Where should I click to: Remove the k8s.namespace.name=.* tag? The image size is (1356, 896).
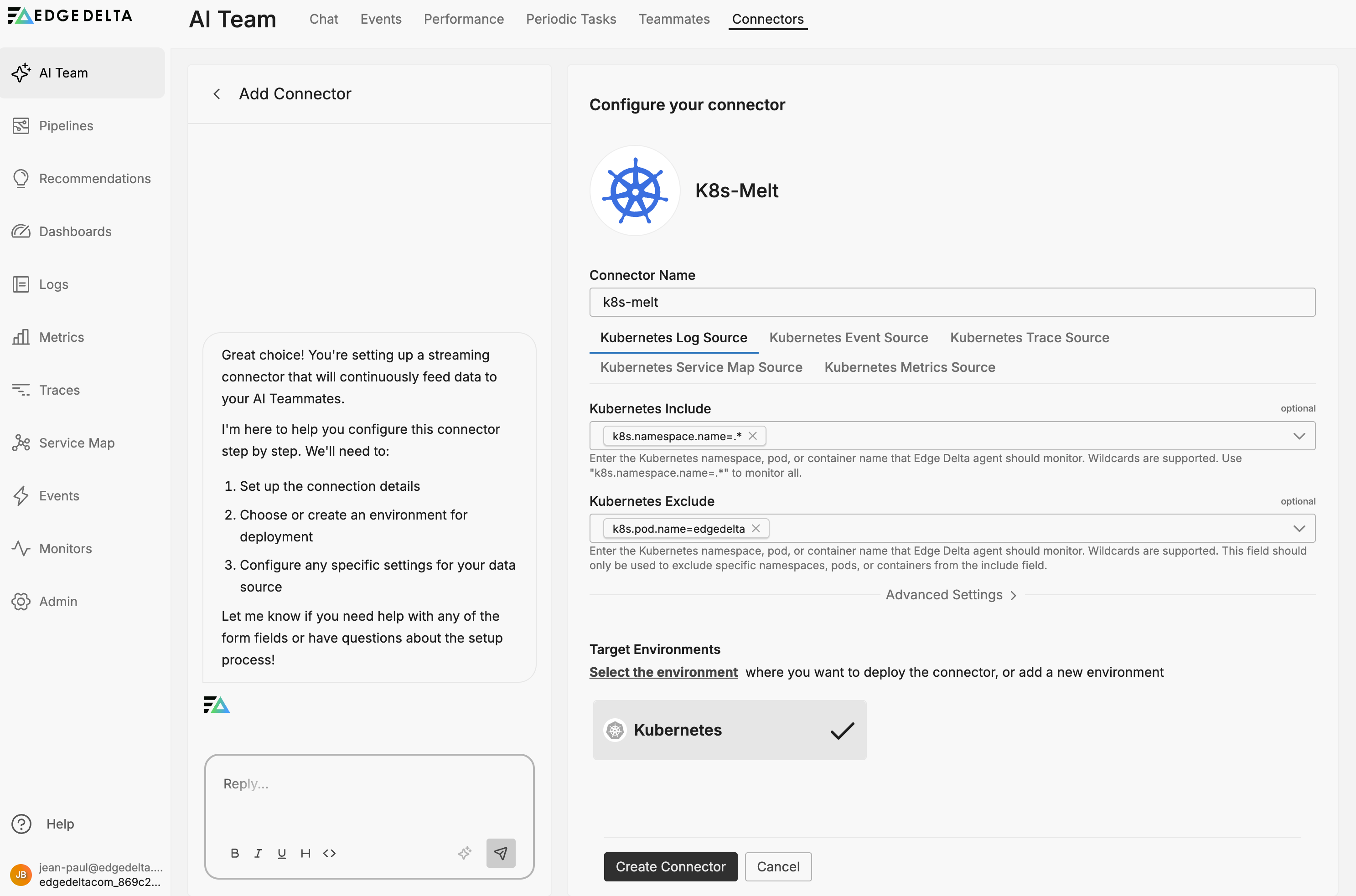click(753, 436)
